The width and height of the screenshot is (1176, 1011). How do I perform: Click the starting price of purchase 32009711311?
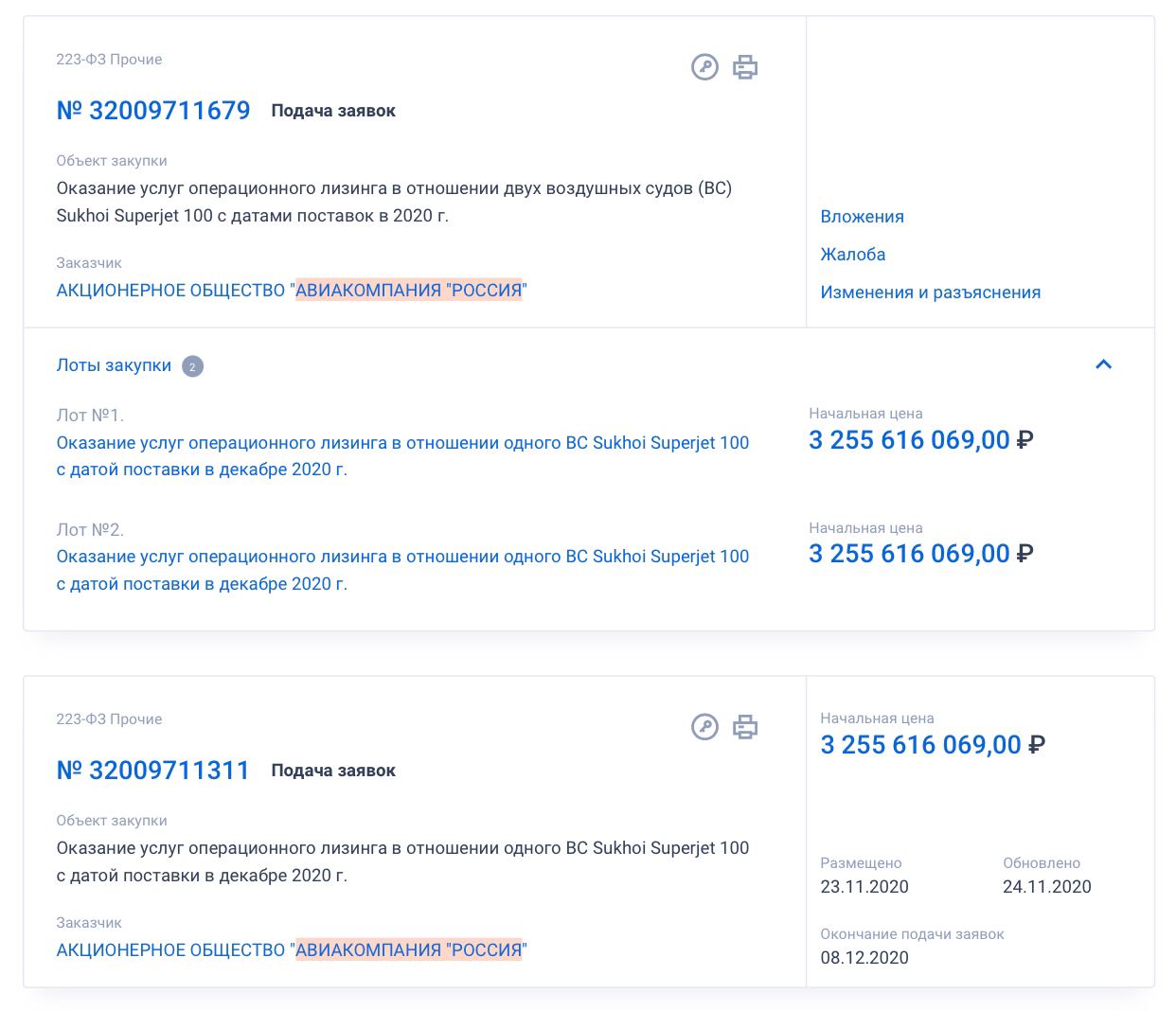(932, 745)
